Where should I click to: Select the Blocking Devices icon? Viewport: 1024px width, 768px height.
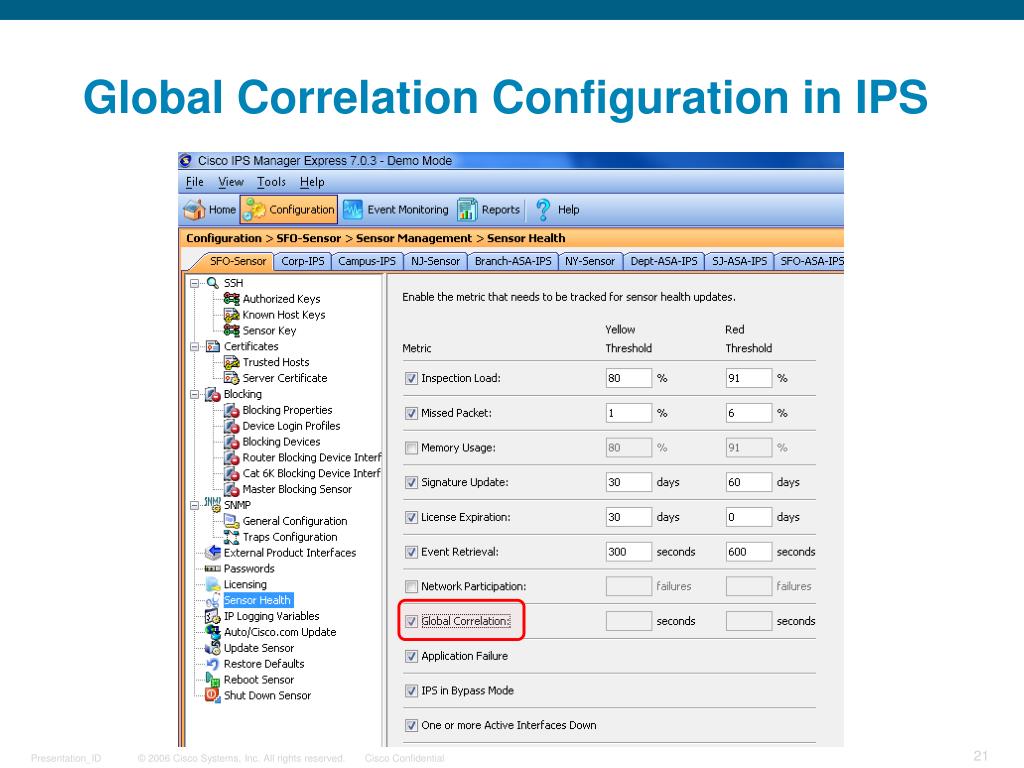pos(231,441)
